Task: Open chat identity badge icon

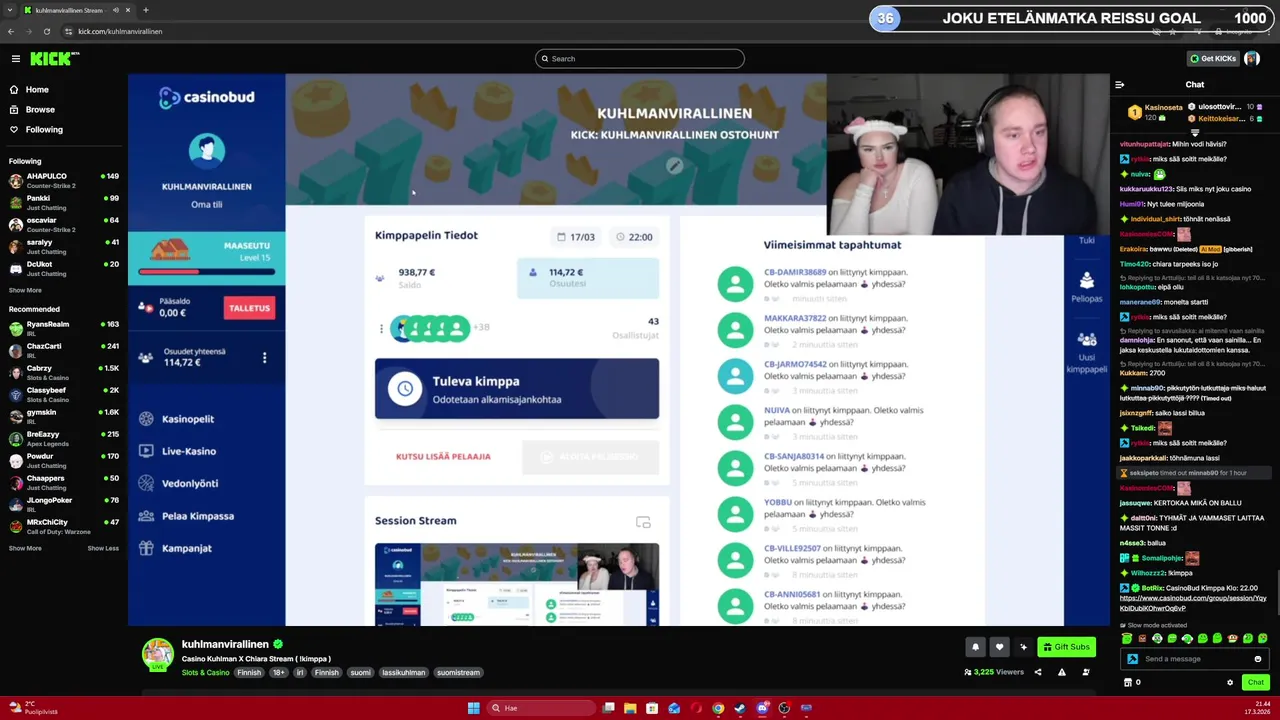Action: (x=1132, y=659)
